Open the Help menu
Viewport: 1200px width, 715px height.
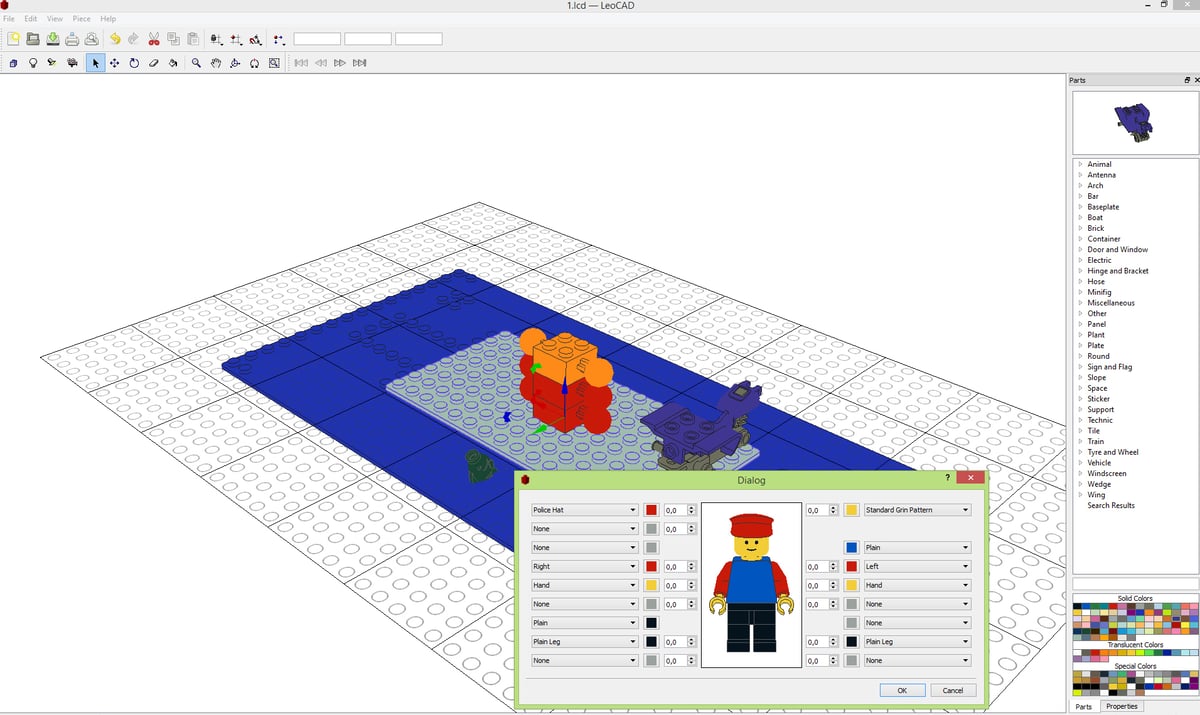tap(108, 19)
